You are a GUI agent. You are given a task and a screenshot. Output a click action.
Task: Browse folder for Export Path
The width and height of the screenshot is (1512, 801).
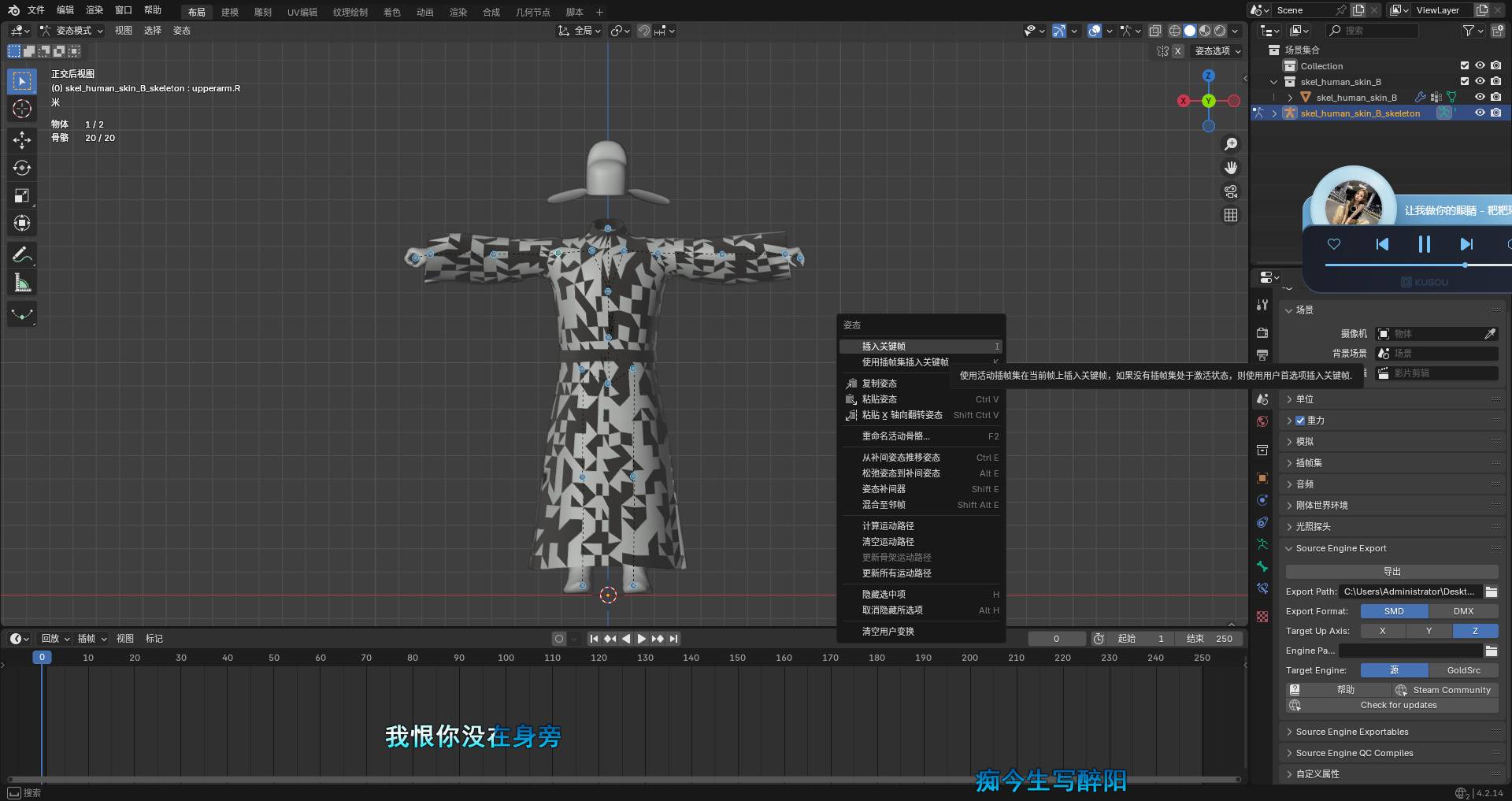pyautogui.click(x=1492, y=591)
